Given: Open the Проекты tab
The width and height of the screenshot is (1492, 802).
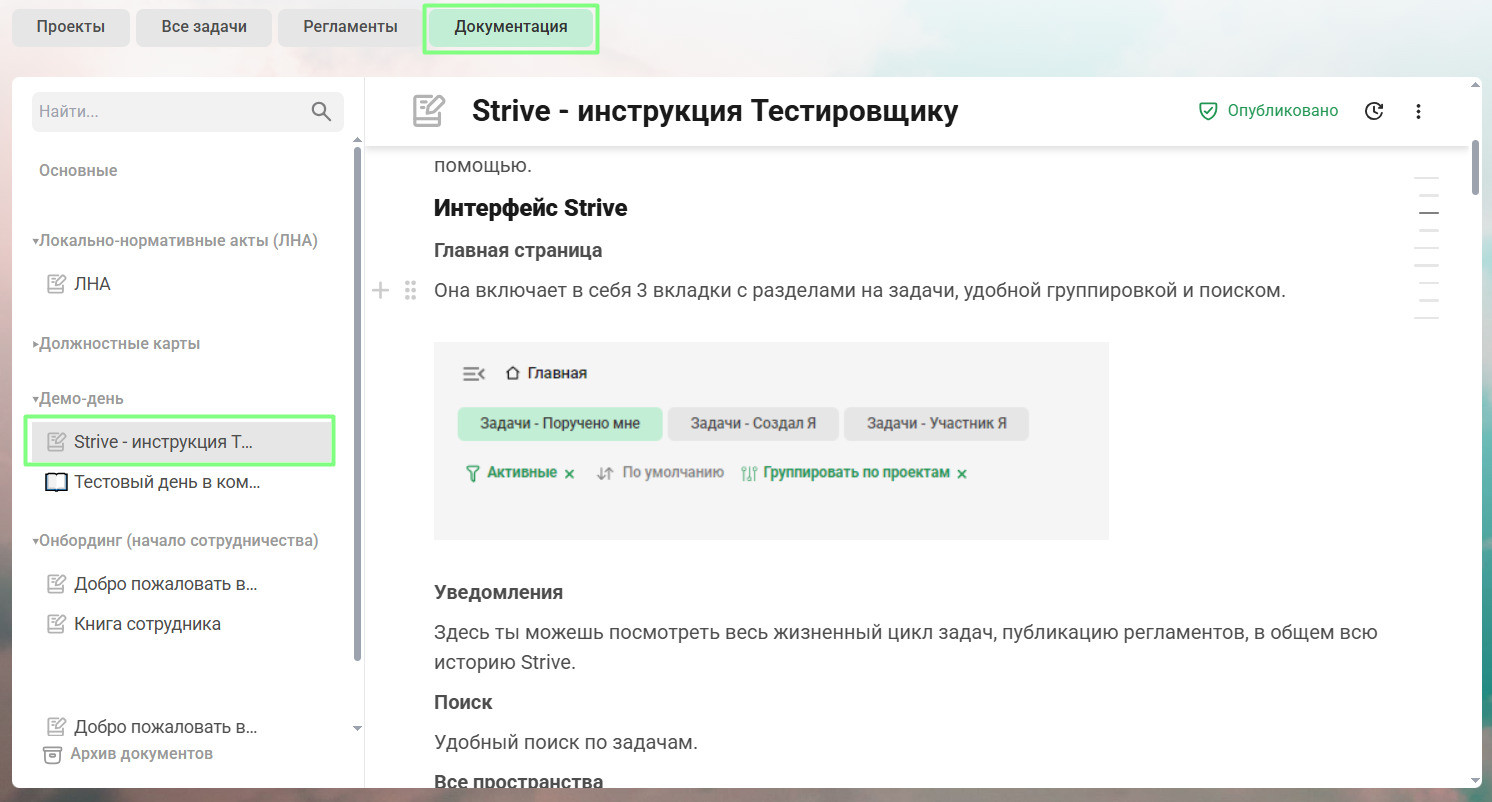Looking at the screenshot, I should pyautogui.click(x=71, y=27).
